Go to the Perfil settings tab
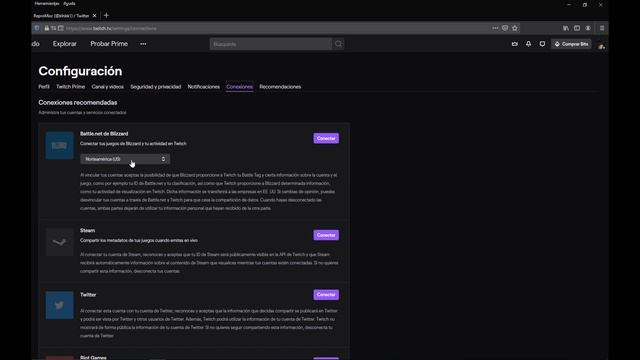 (x=44, y=87)
